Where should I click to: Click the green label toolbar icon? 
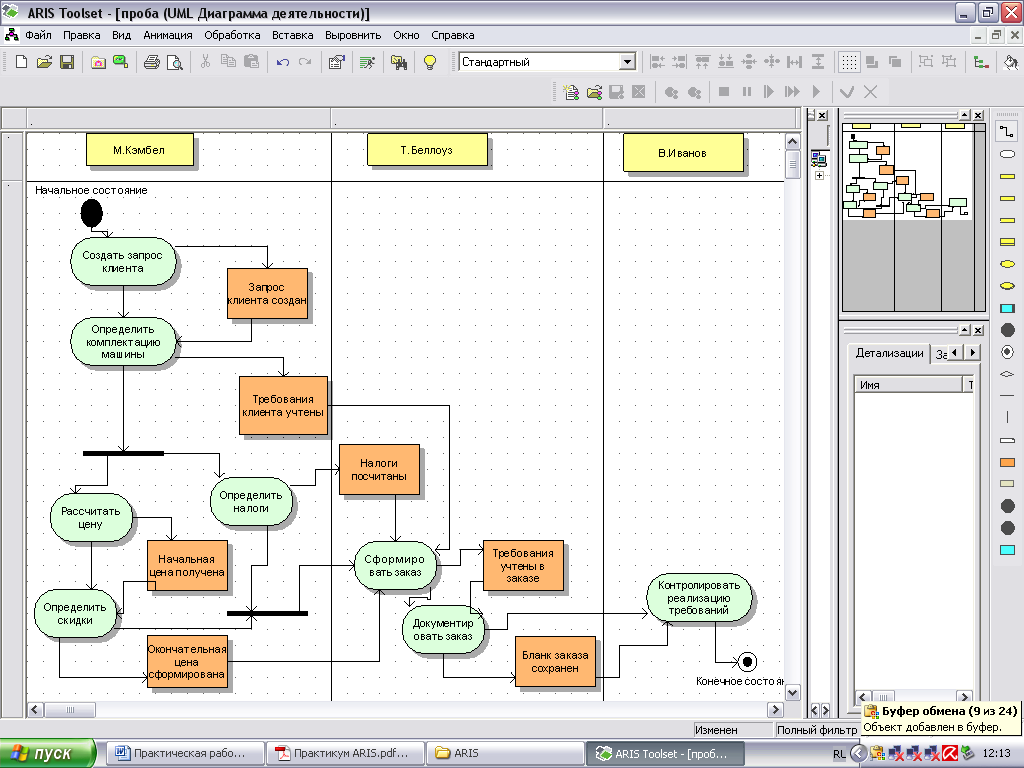coord(120,62)
